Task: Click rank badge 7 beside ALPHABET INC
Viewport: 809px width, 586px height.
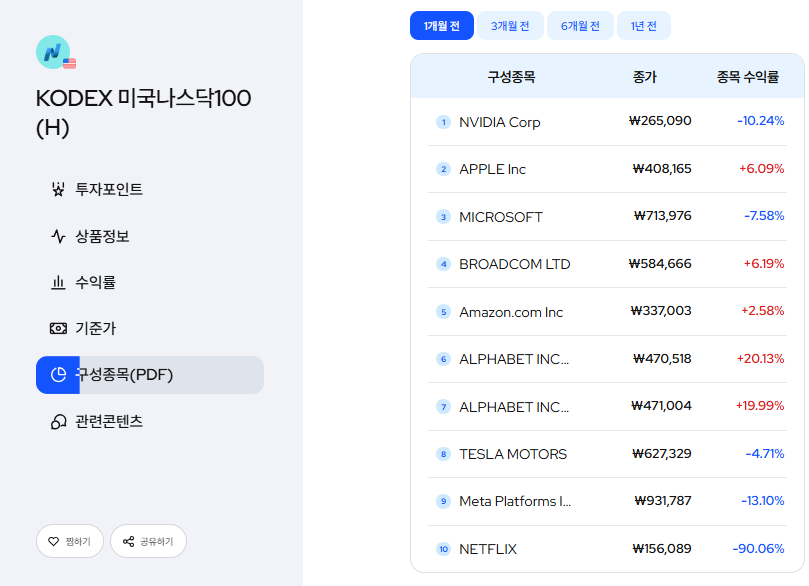Action: pyautogui.click(x=443, y=406)
